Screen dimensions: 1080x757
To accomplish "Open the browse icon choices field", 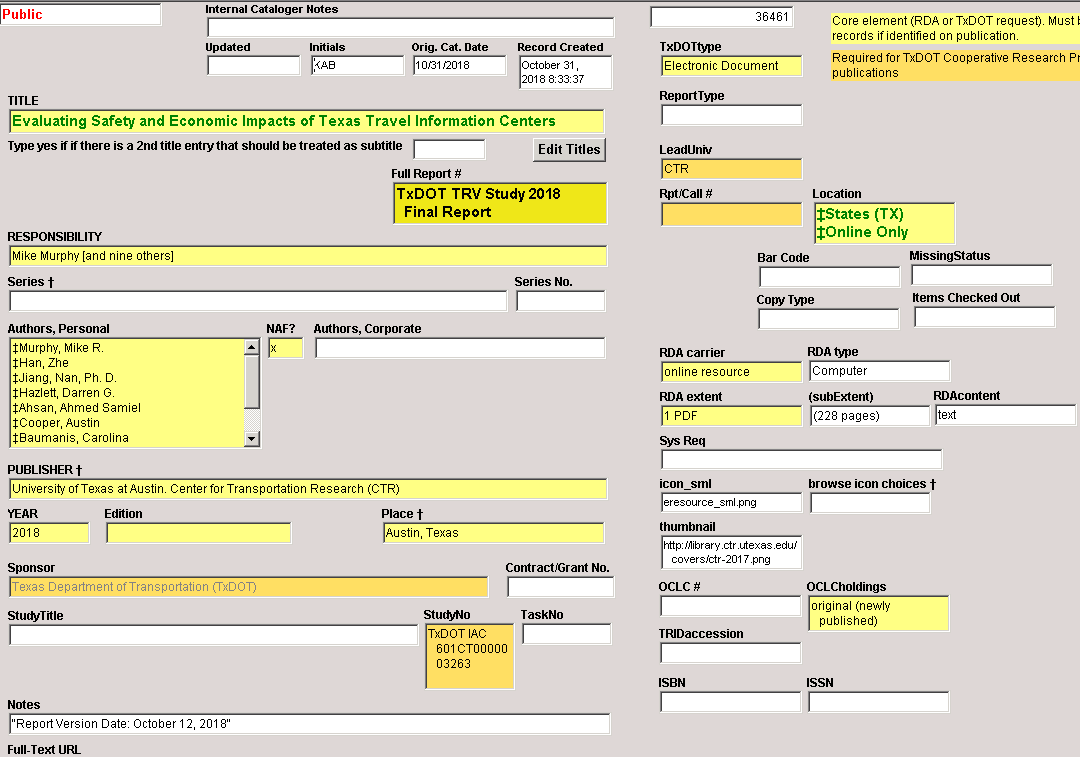I will [870, 503].
